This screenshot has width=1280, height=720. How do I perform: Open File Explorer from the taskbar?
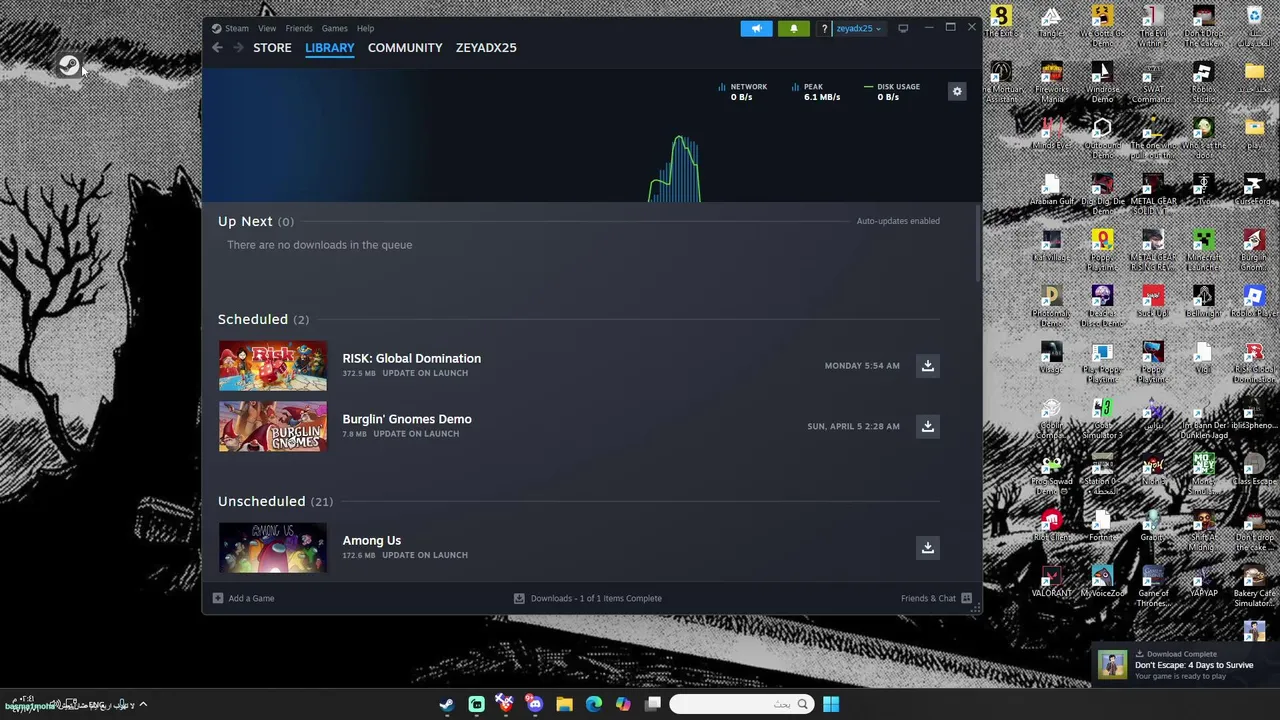[x=564, y=704]
